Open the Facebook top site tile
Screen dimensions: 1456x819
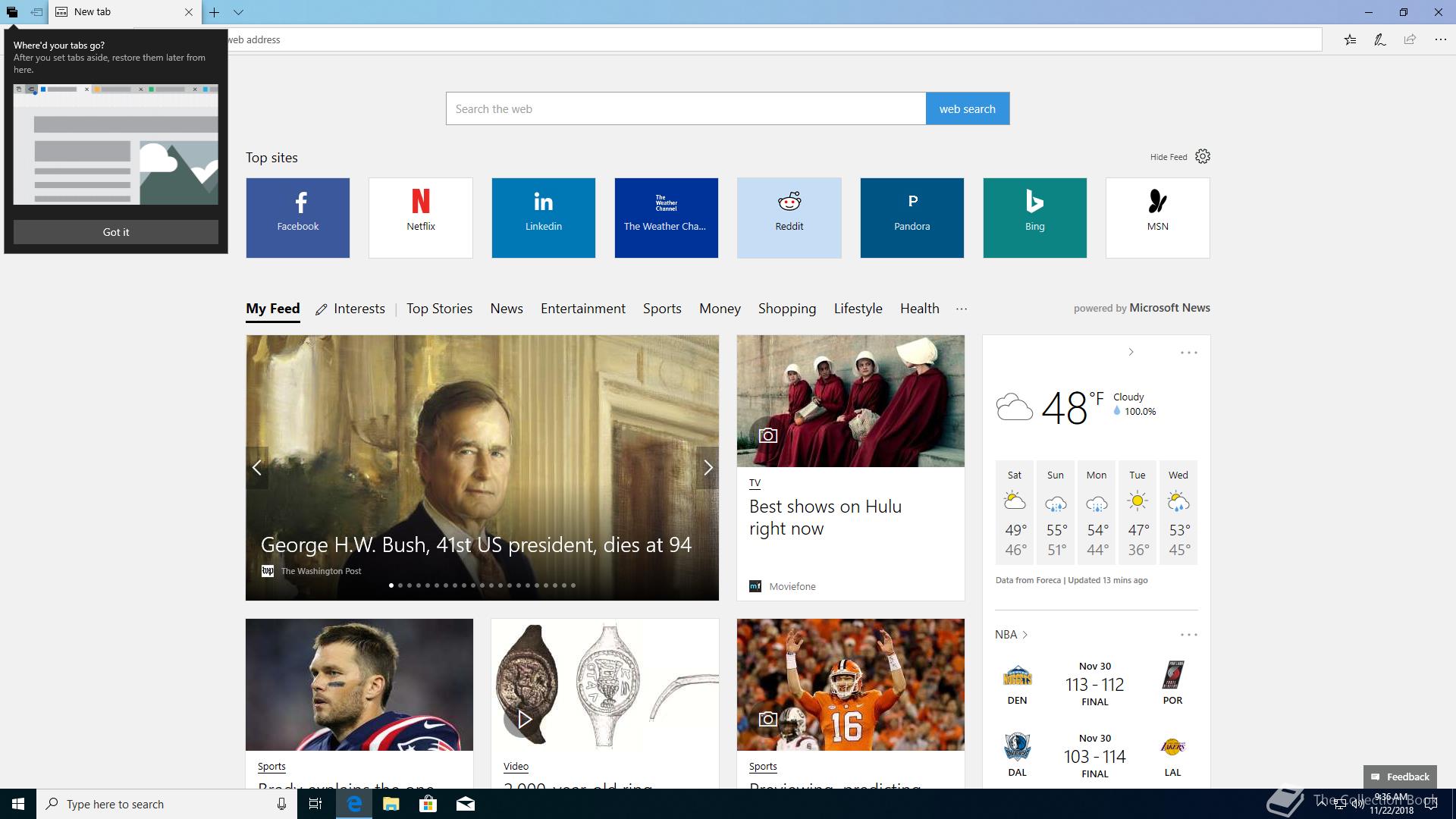tap(298, 218)
